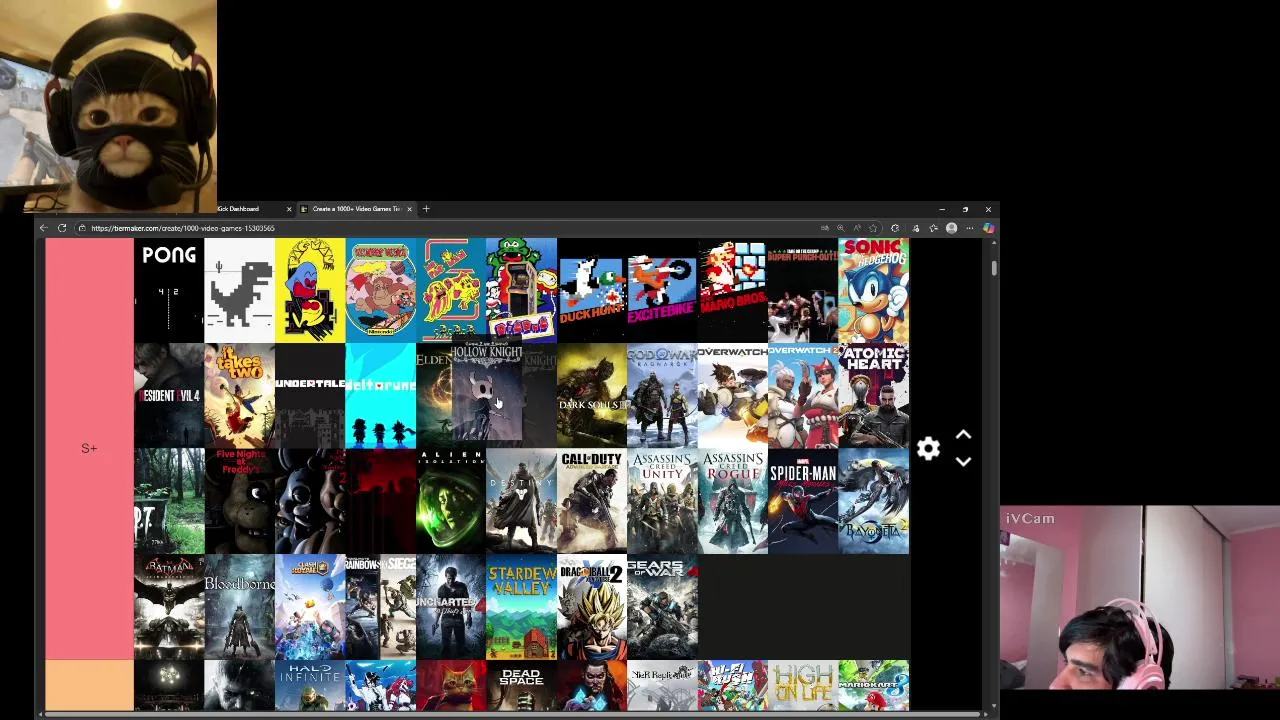Image resolution: width=1280 pixels, height=720 pixels.
Task: Select the S+ tier label cell
Action: (x=89, y=448)
